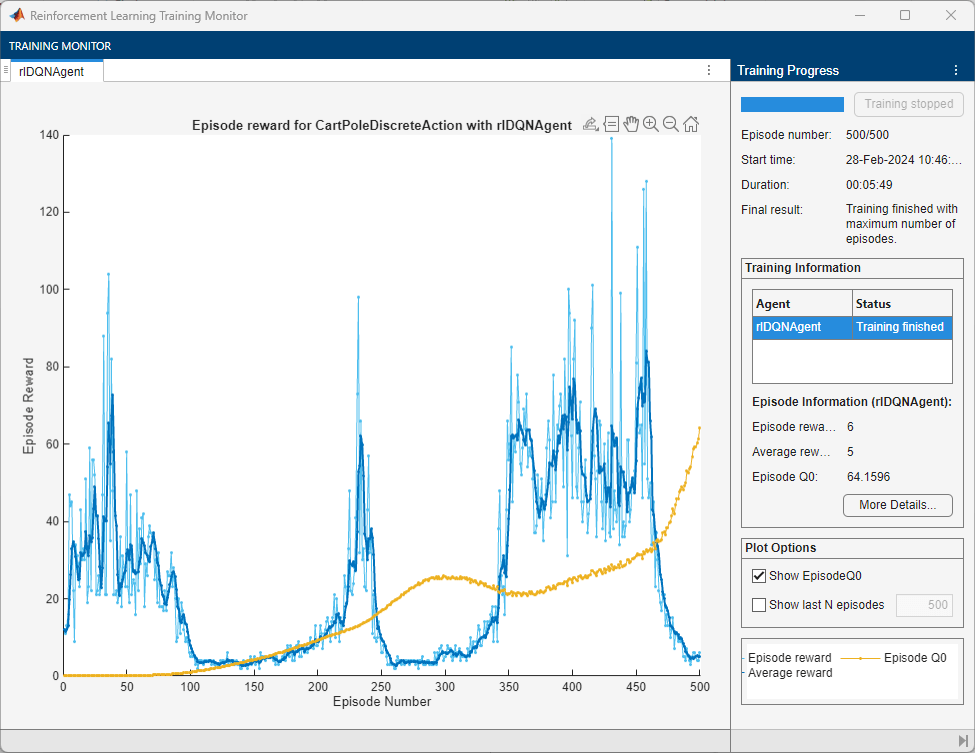Open the axes export menu icon

coord(590,124)
